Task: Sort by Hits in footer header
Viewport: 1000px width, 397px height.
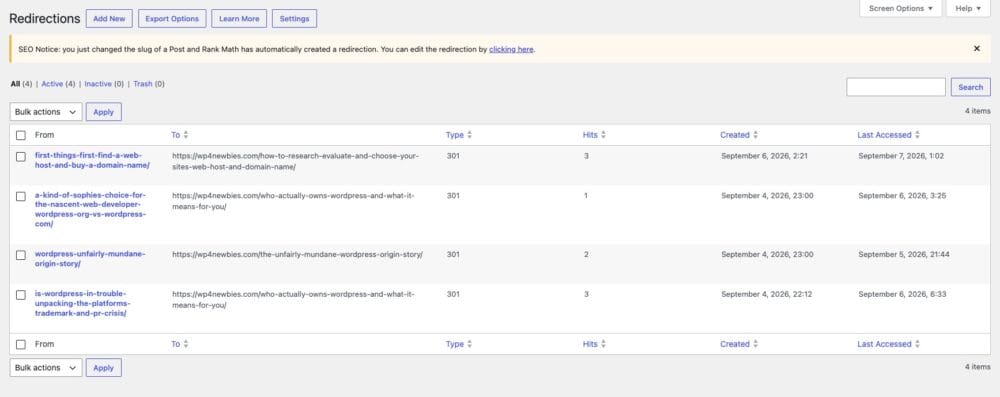Action: (594, 344)
